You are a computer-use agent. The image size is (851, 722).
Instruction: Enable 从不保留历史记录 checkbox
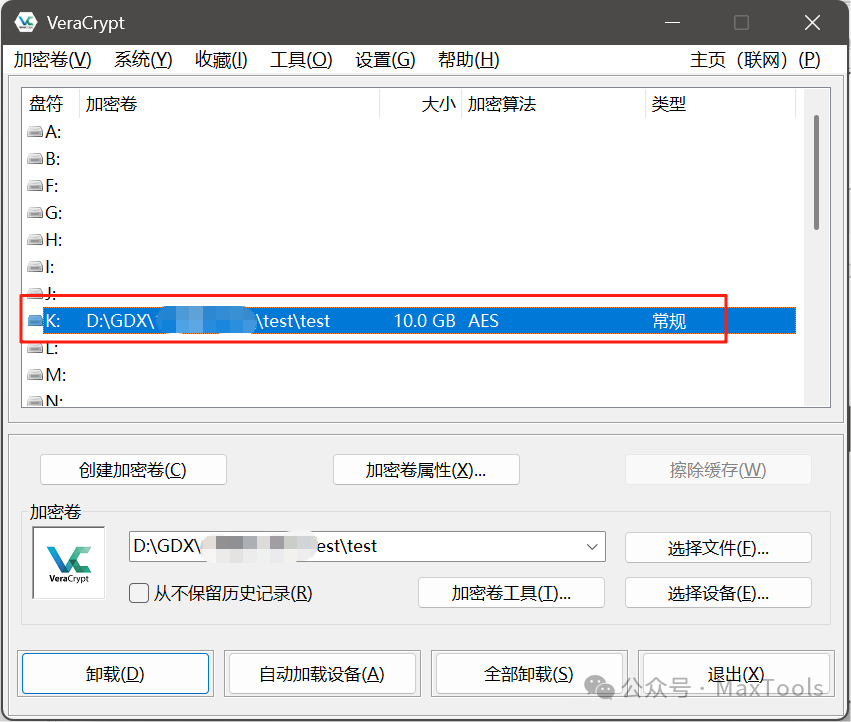click(x=139, y=593)
